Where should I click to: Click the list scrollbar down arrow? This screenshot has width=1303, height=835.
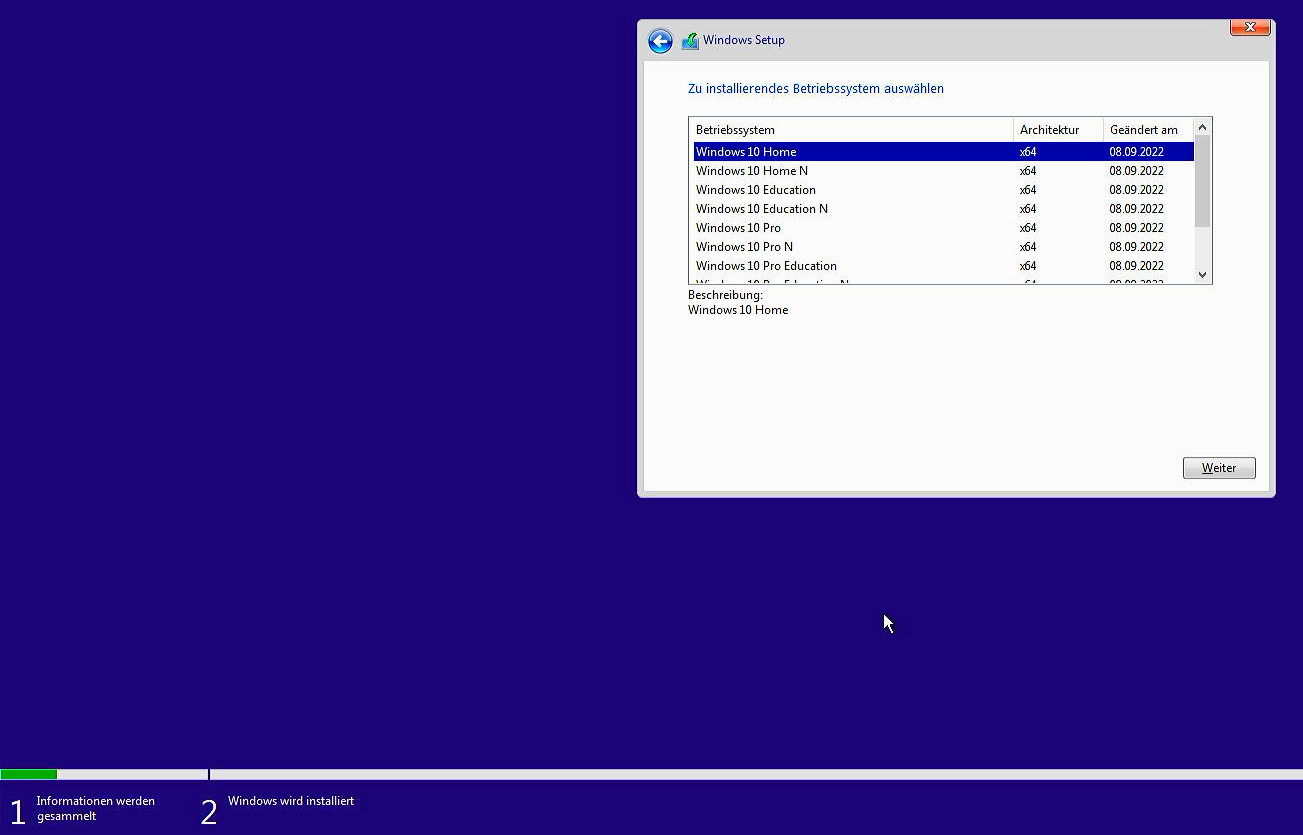point(1203,274)
